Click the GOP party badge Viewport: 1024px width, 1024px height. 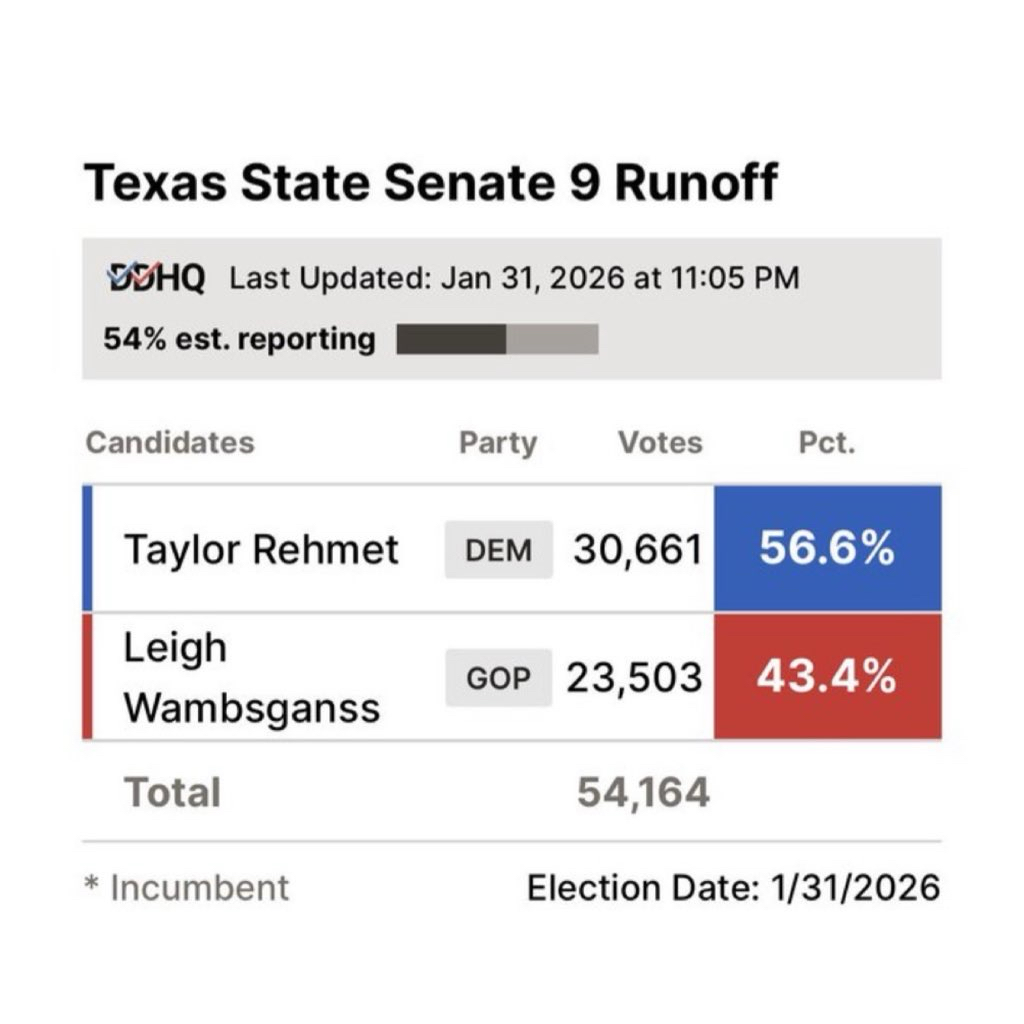pyautogui.click(x=498, y=678)
